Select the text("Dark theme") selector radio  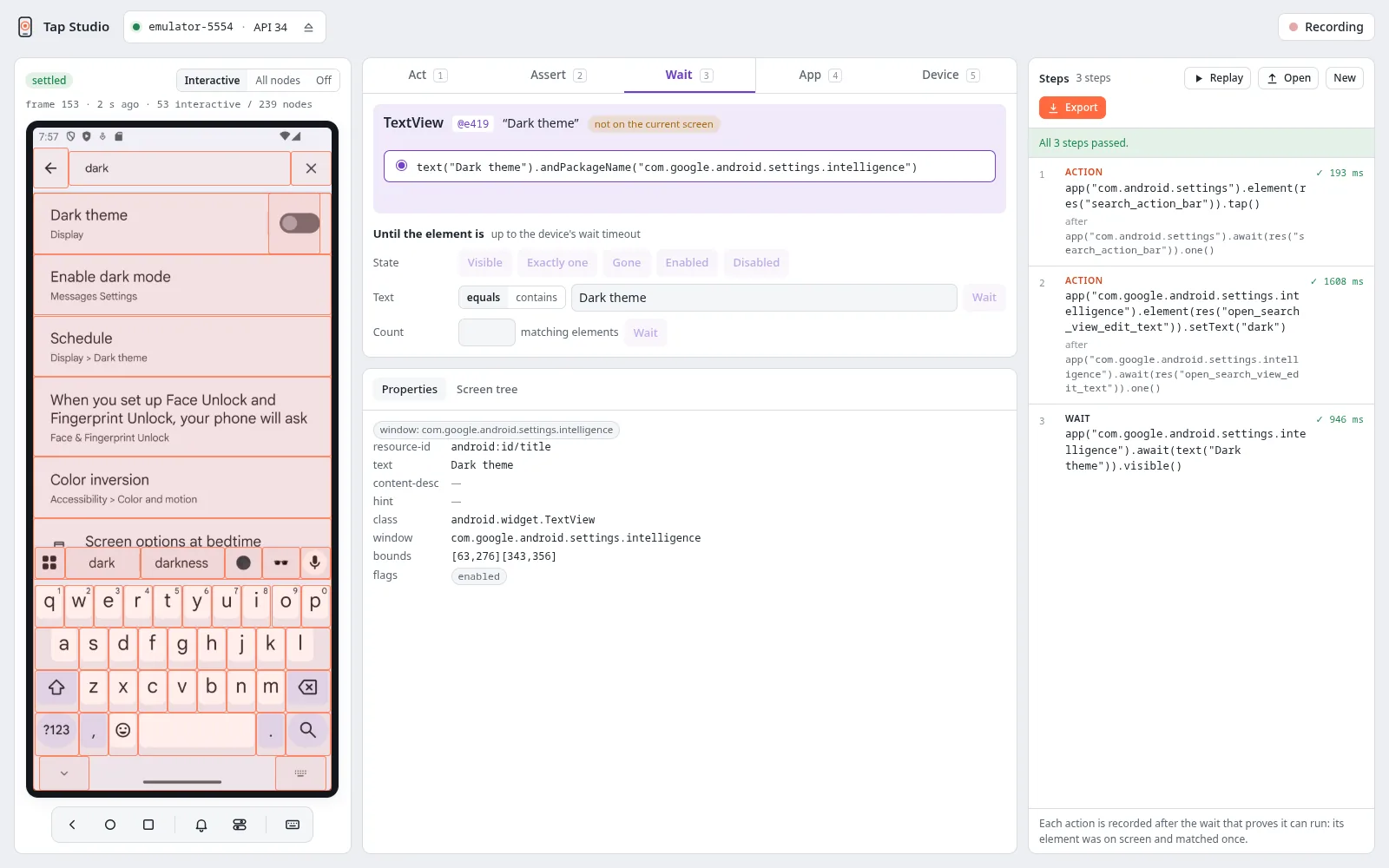click(x=401, y=166)
